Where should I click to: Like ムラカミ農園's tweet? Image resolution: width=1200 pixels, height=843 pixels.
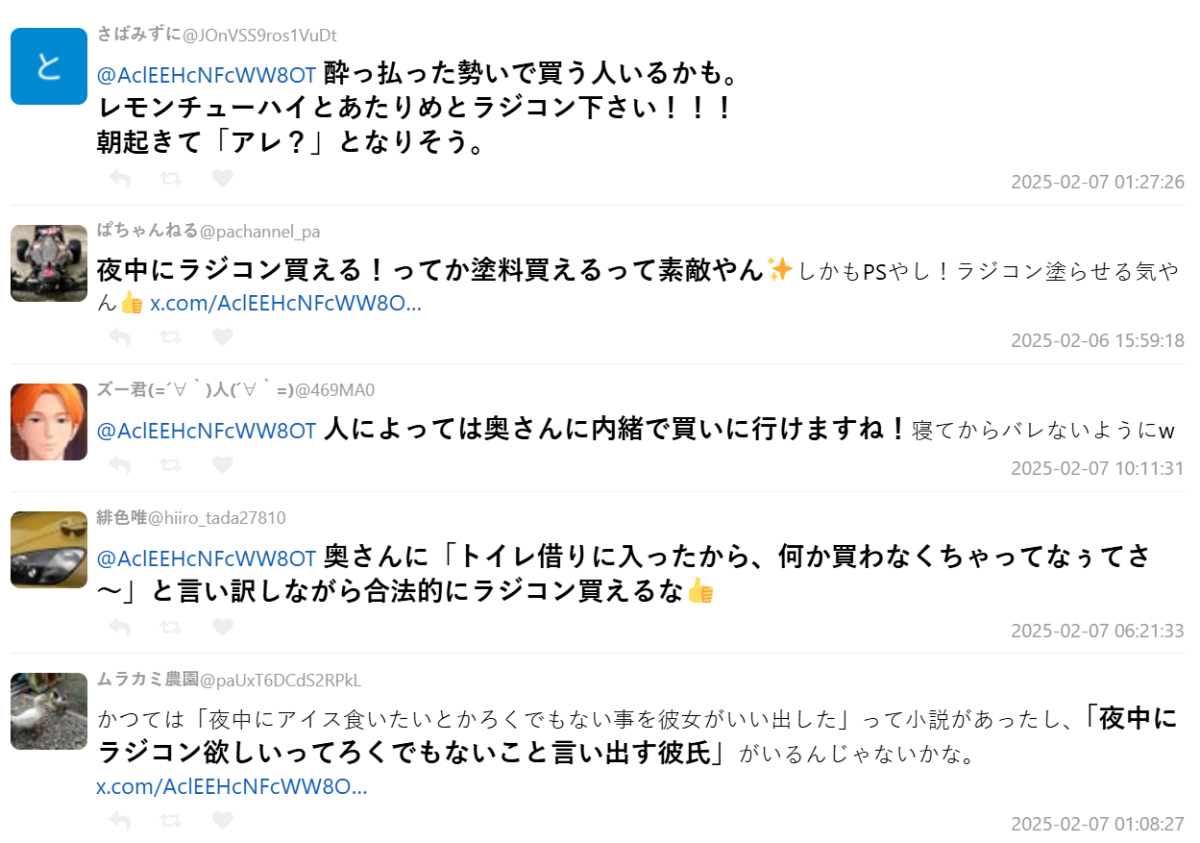click(x=222, y=821)
